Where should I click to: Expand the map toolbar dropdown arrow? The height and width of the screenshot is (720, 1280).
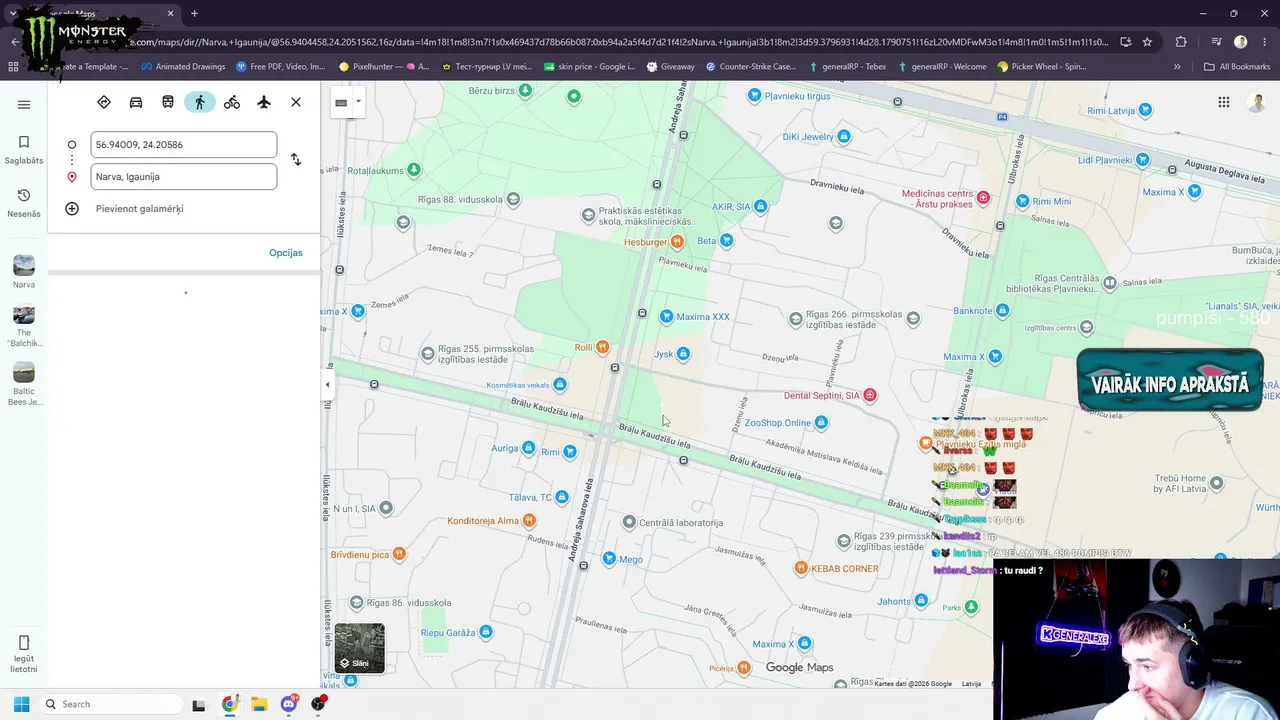pos(358,102)
